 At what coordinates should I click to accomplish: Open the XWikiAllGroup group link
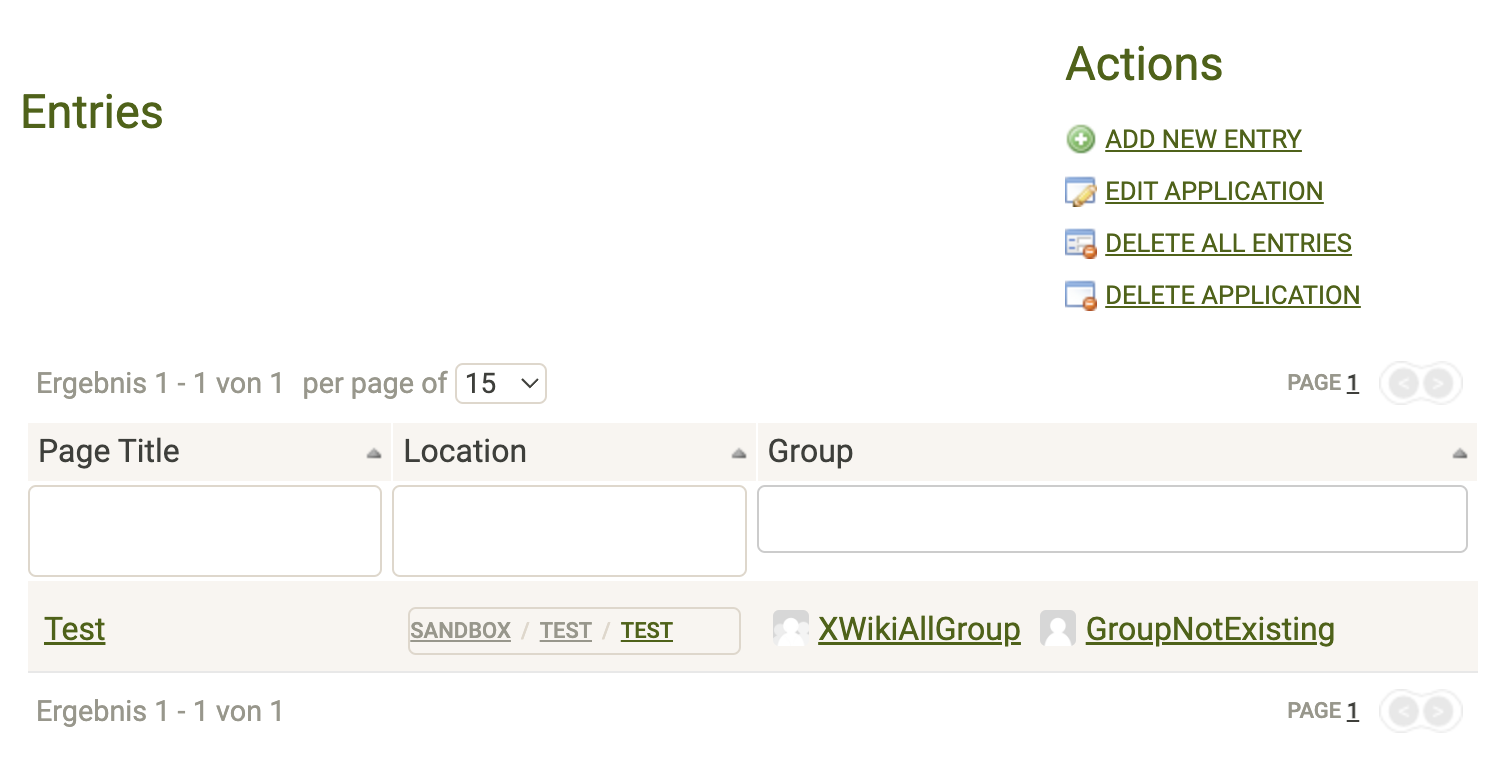point(919,629)
